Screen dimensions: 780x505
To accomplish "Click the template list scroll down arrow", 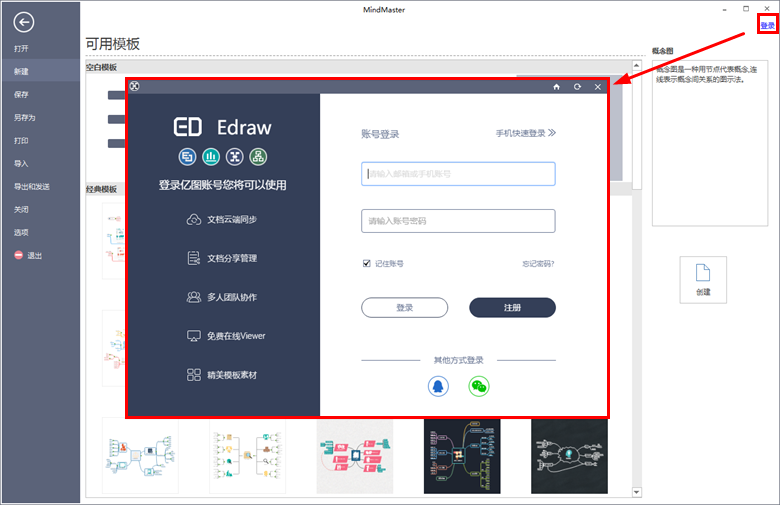I will tap(636, 492).
